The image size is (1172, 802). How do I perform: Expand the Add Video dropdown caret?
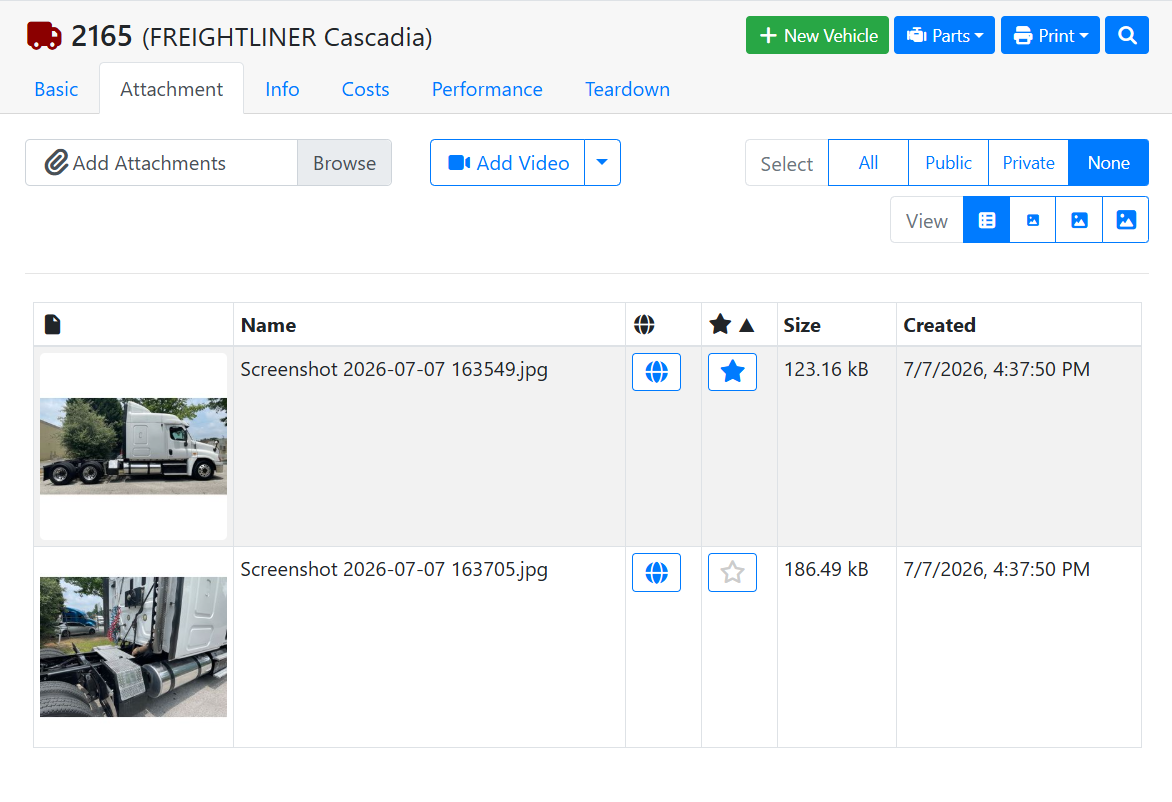point(602,162)
